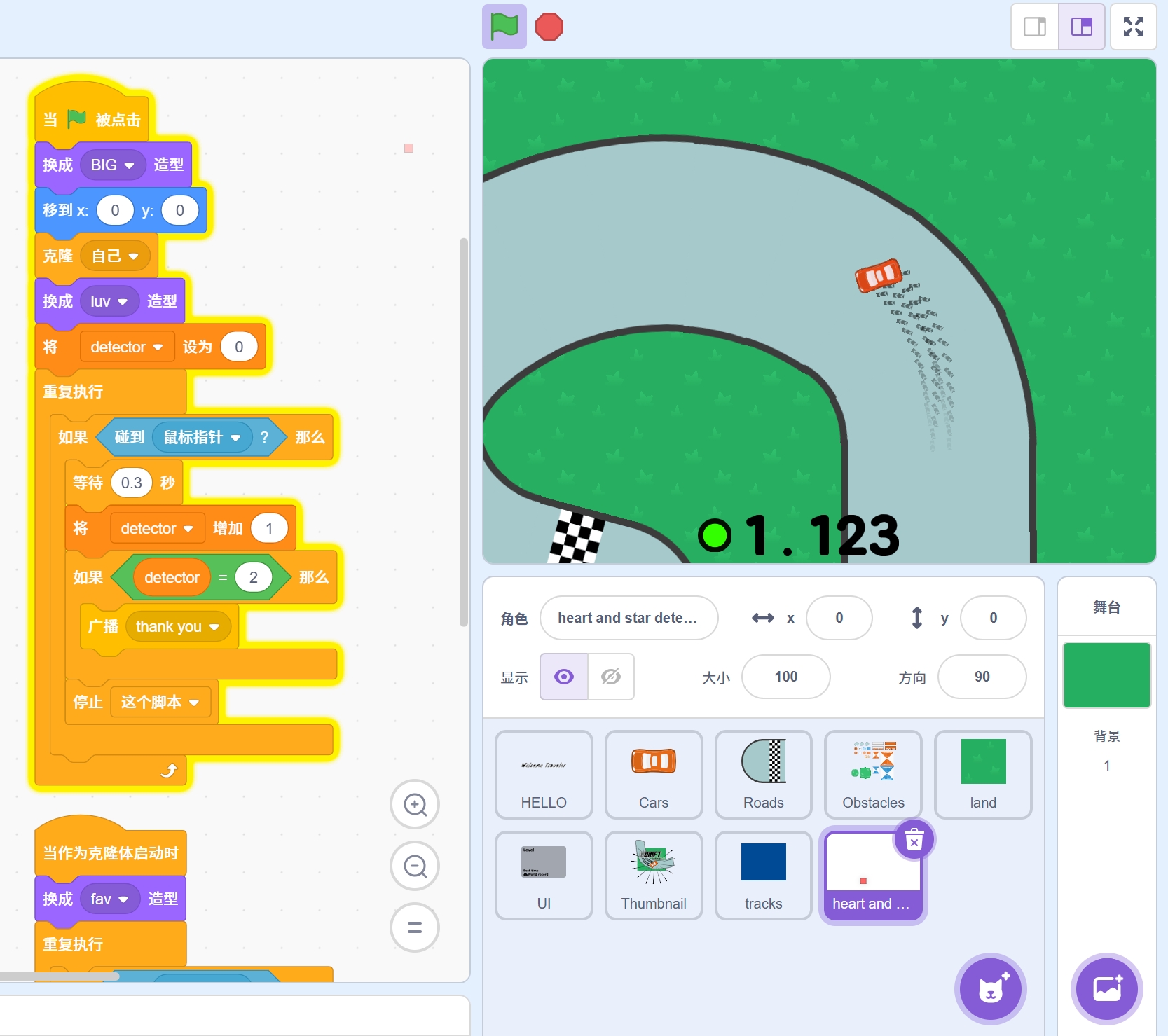Switch to large stage layout
Image resolution: width=1168 pixels, height=1036 pixels.
pyautogui.click(x=1081, y=27)
